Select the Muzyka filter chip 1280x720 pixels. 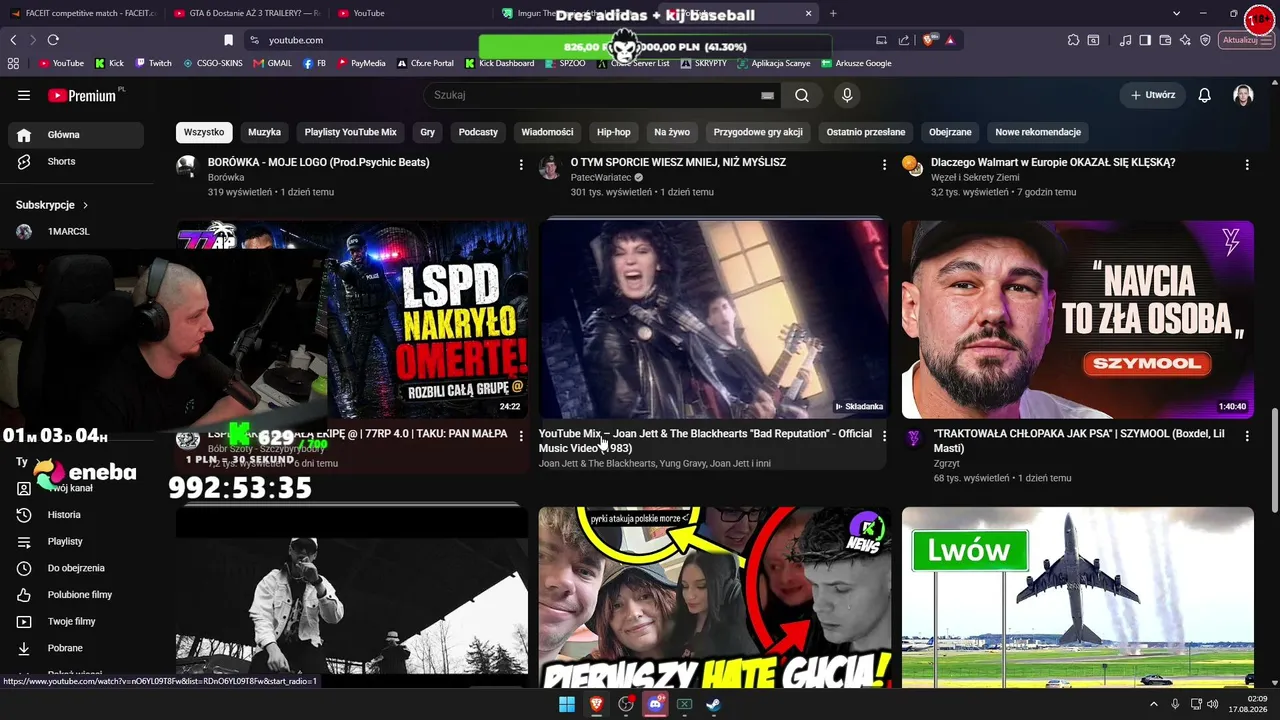point(264,132)
